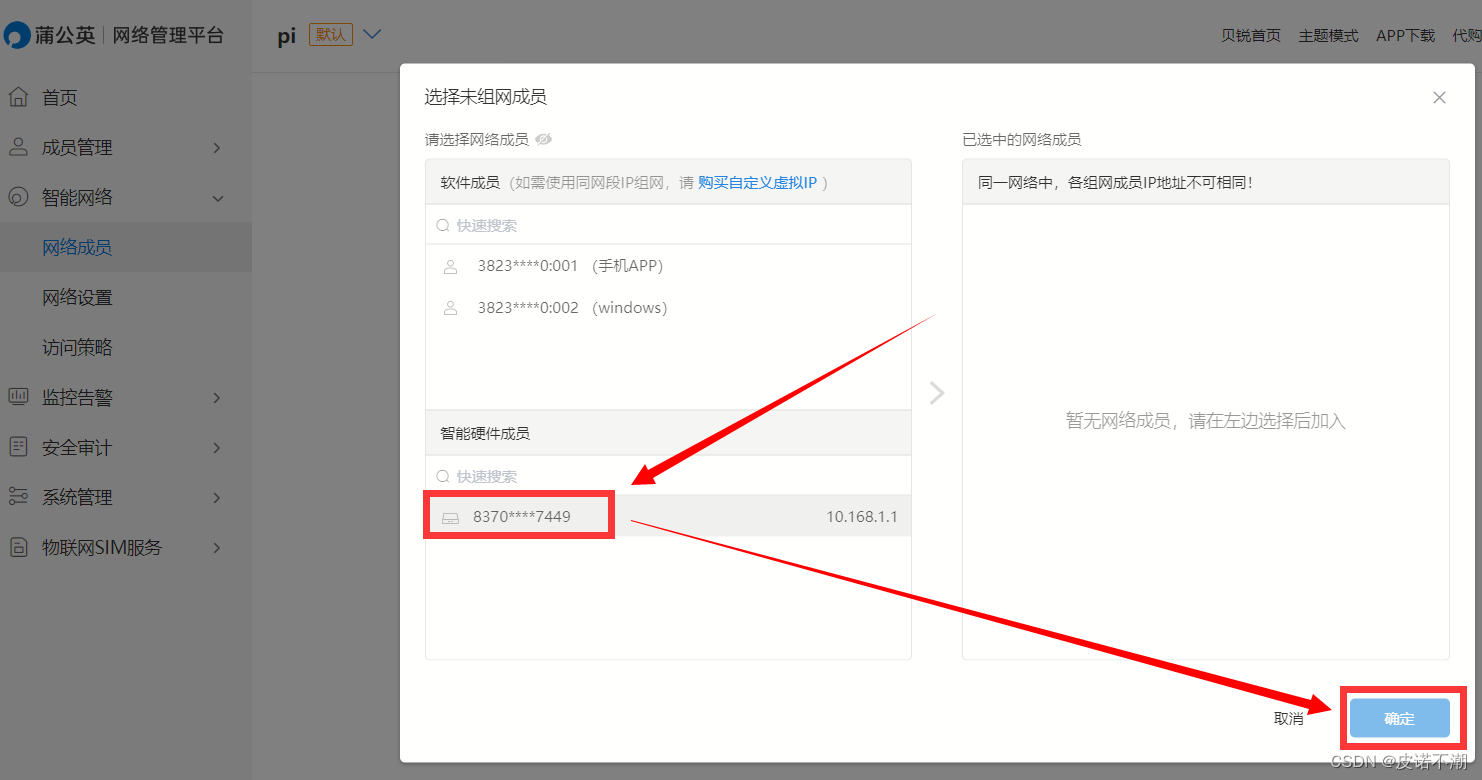The height and width of the screenshot is (780, 1482).
Task: Click the 确定 button
Action: tap(1399, 718)
